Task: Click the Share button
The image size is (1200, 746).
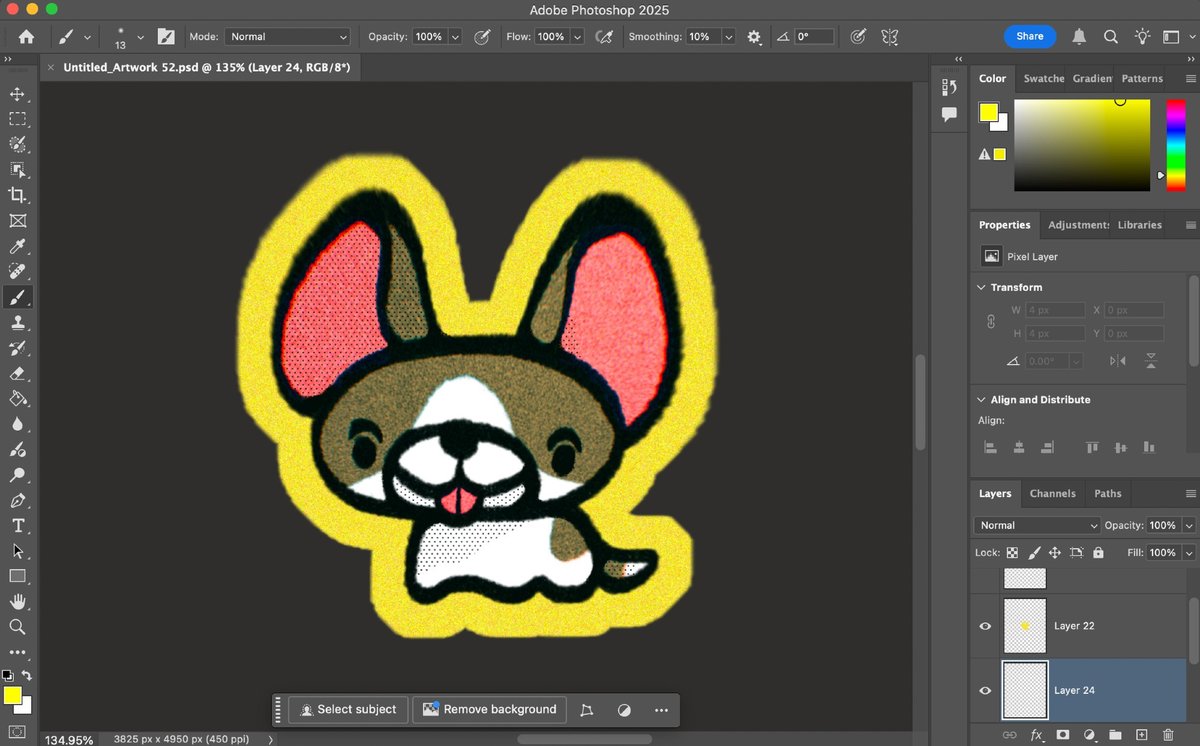Action: 1030,36
